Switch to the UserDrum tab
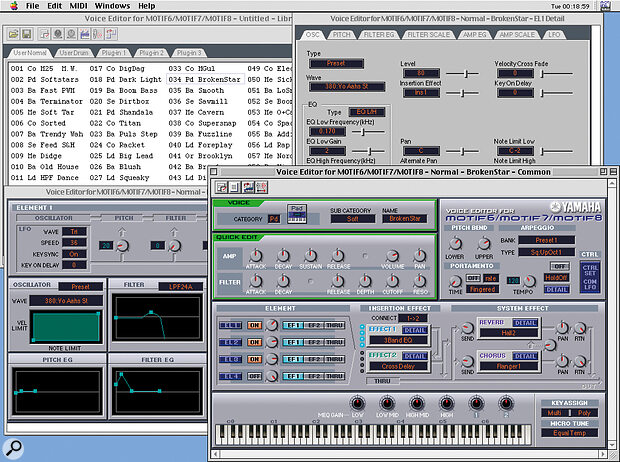 (x=74, y=53)
